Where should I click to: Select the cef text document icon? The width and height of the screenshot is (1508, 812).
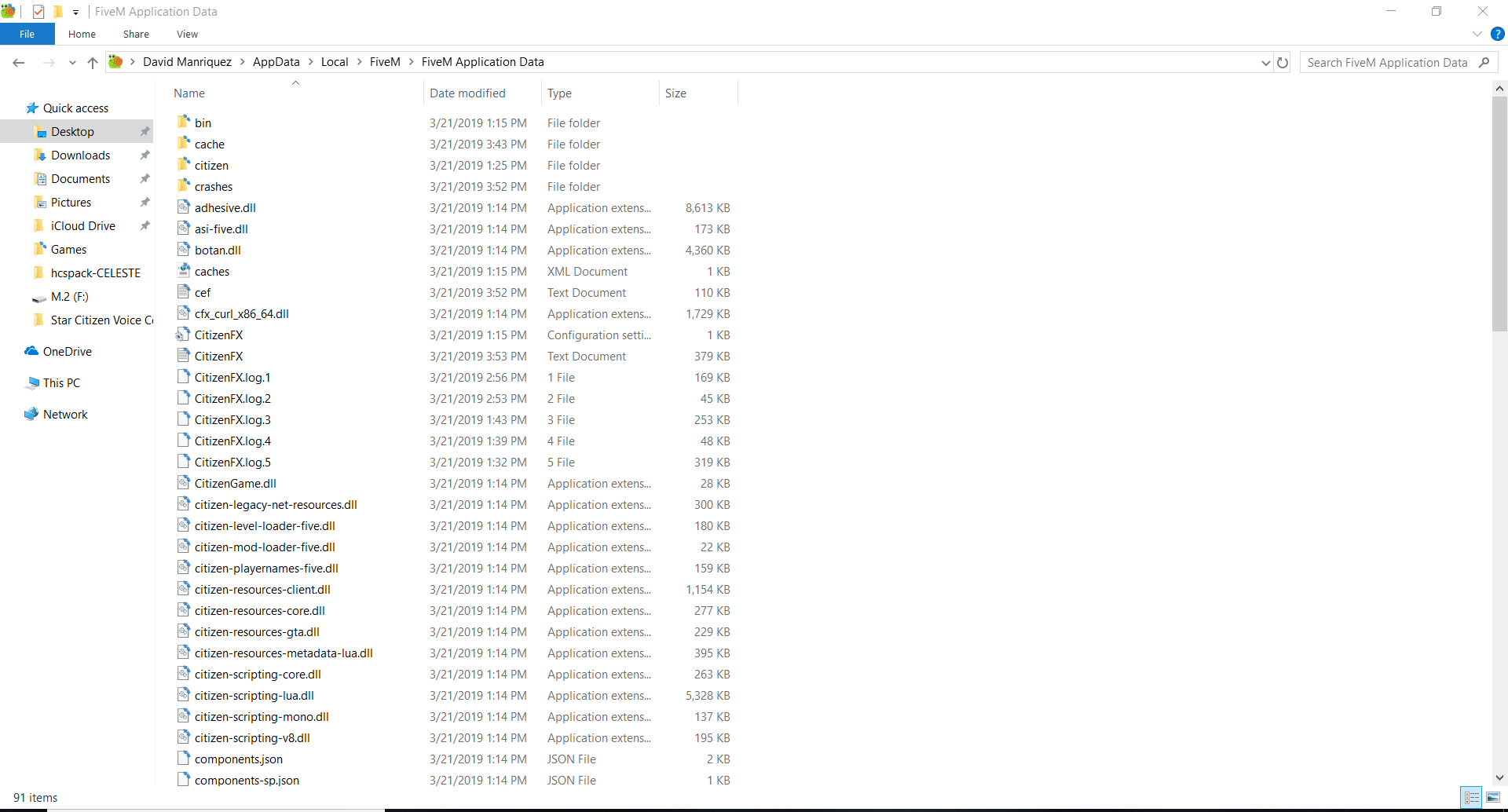[184, 292]
